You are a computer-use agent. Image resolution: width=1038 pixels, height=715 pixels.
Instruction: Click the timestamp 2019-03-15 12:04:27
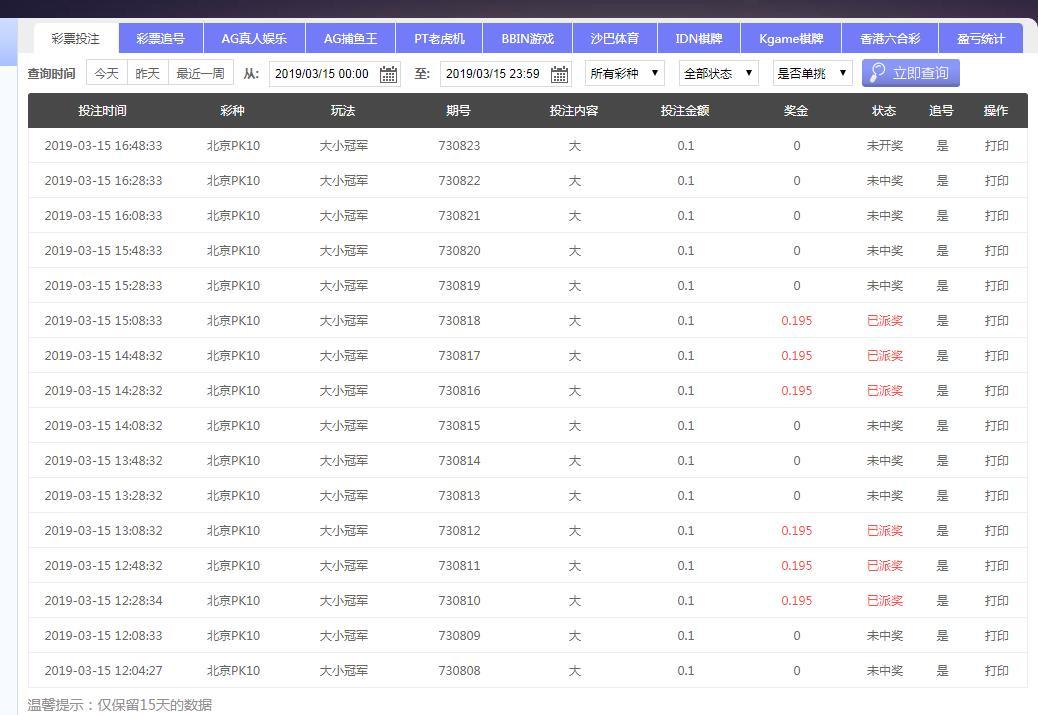[103, 671]
